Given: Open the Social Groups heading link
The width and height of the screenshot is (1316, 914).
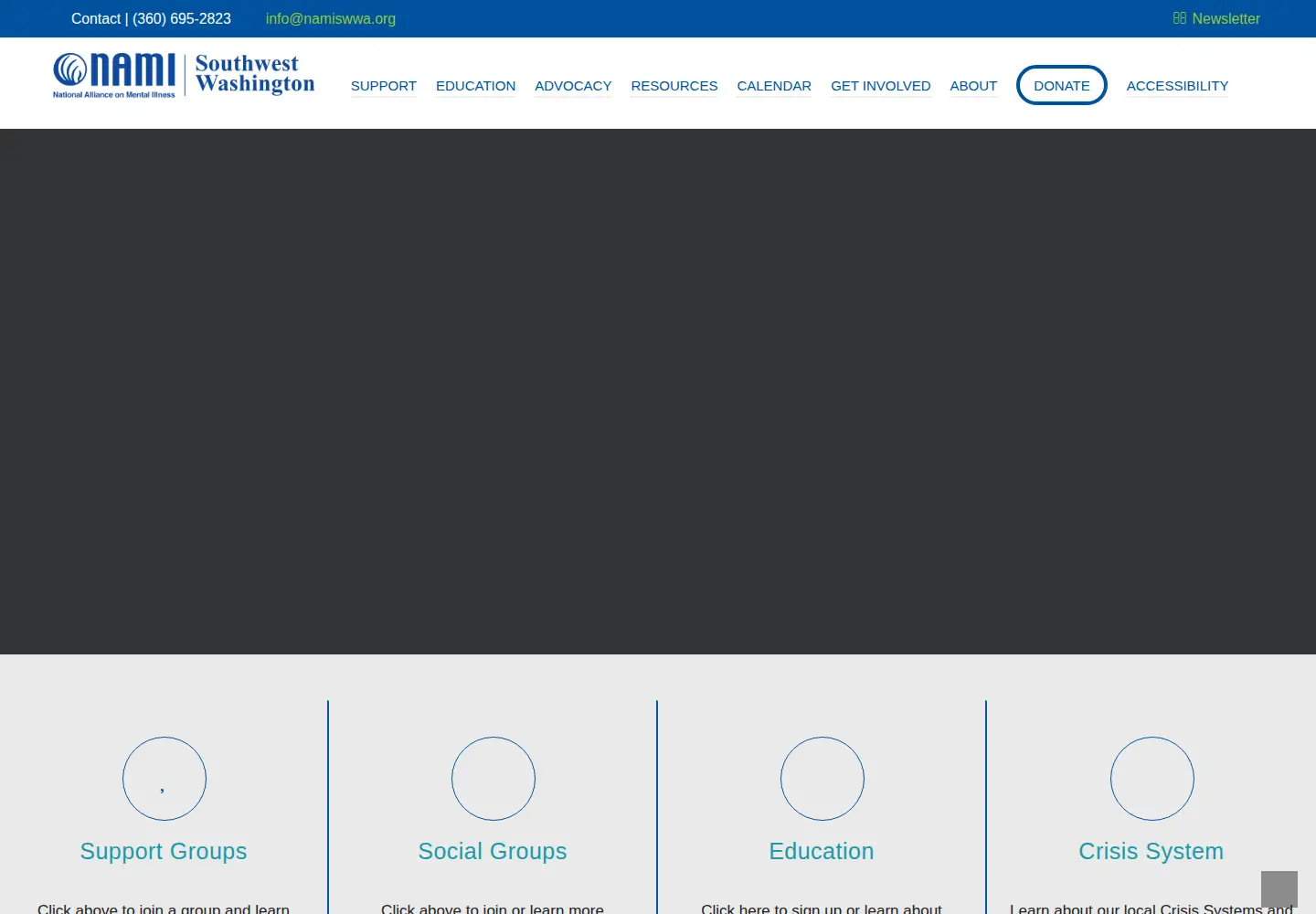Looking at the screenshot, I should pos(493,851).
